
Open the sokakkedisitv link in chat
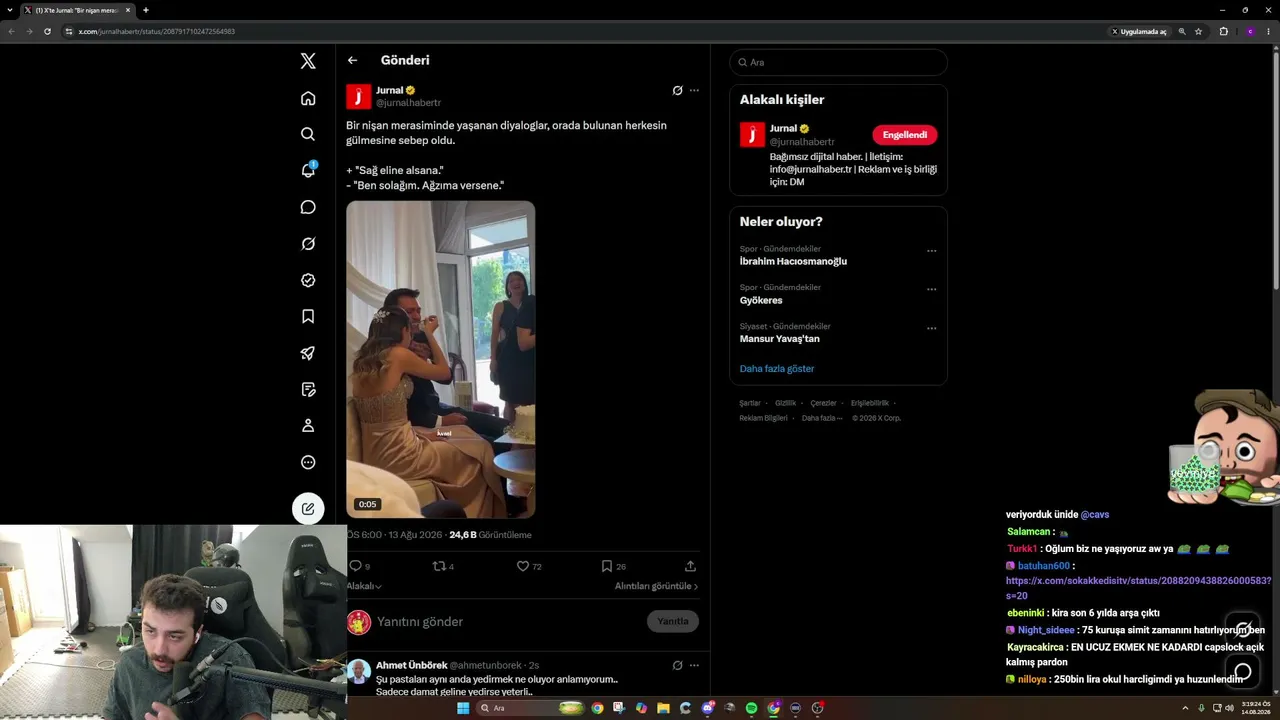[1138, 588]
